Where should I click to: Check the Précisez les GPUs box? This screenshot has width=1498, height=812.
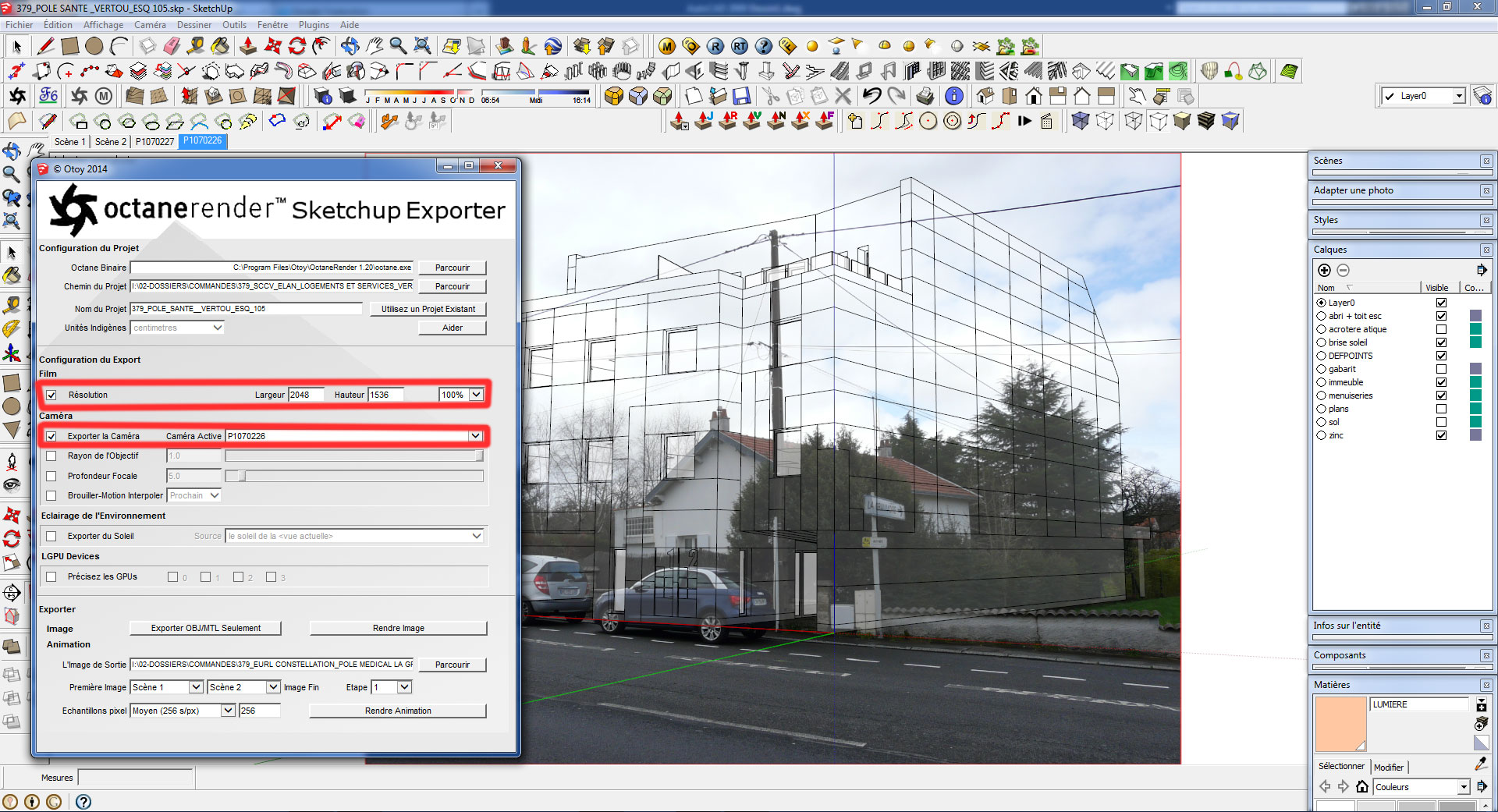(x=51, y=576)
